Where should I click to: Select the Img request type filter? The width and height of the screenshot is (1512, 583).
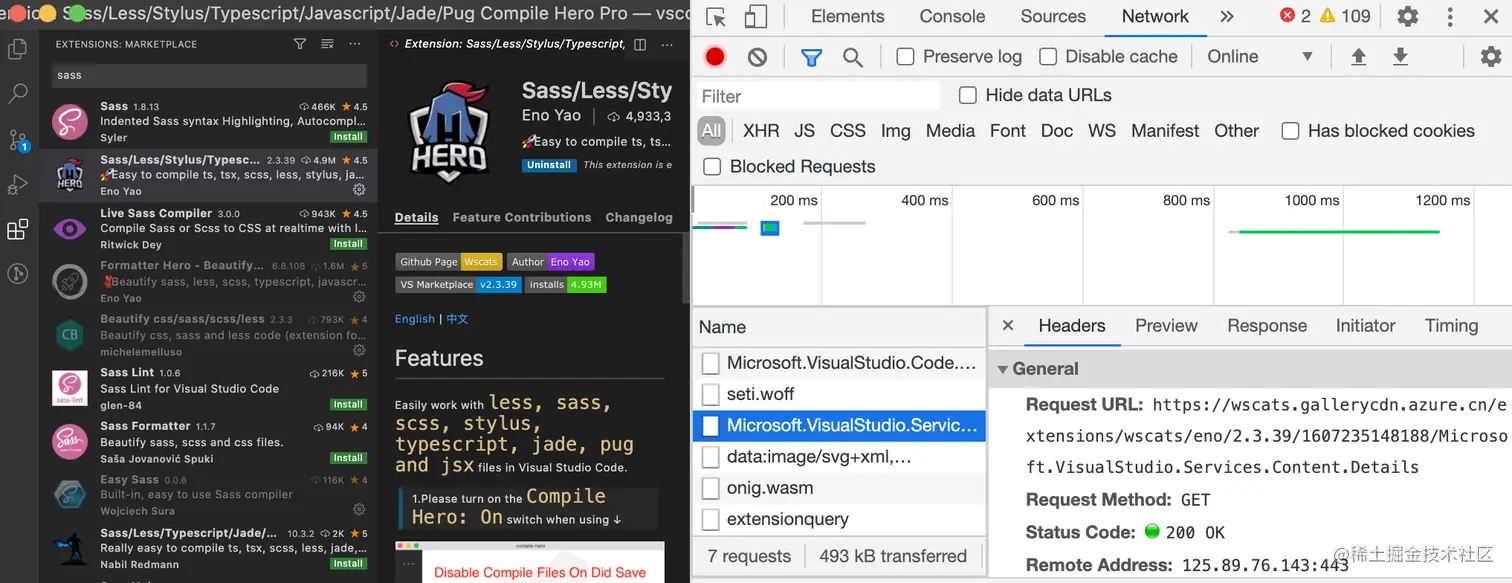coord(895,131)
